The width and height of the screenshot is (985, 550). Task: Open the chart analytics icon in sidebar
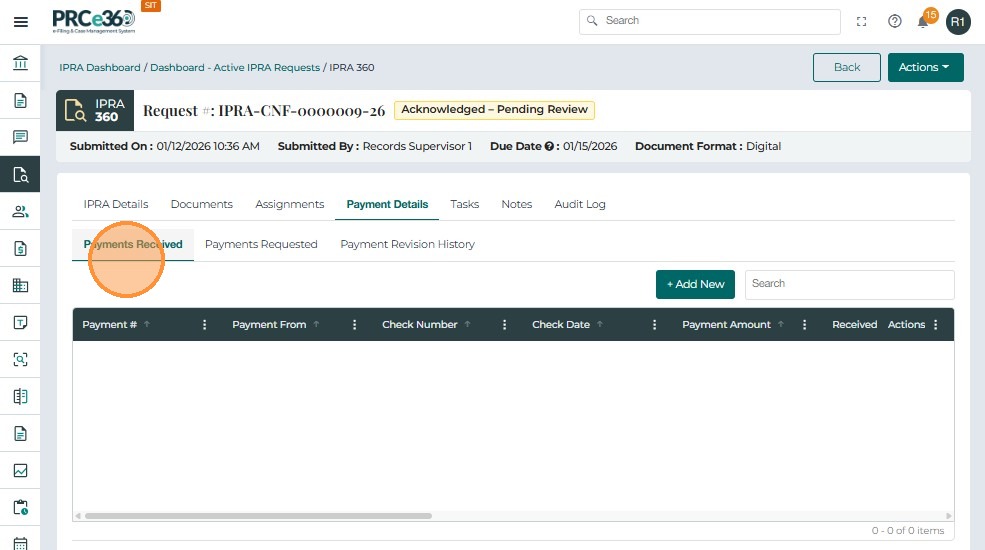[20, 471]
